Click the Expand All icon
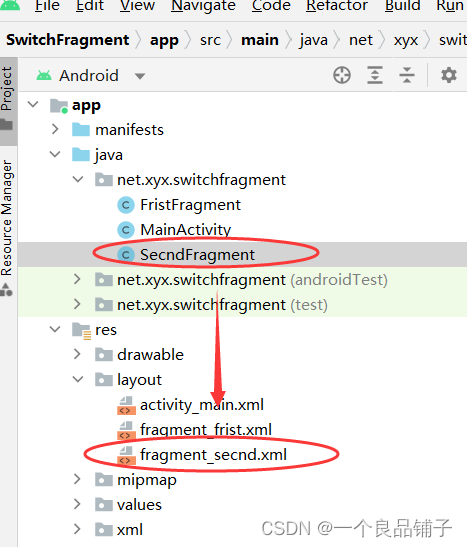 375,75
